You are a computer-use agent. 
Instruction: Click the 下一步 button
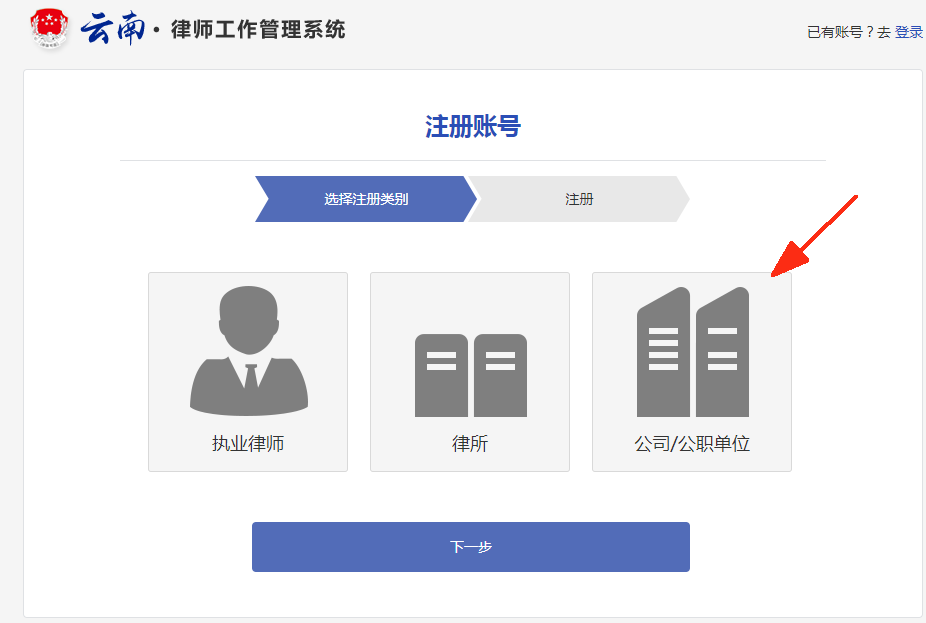click(470, 547)
